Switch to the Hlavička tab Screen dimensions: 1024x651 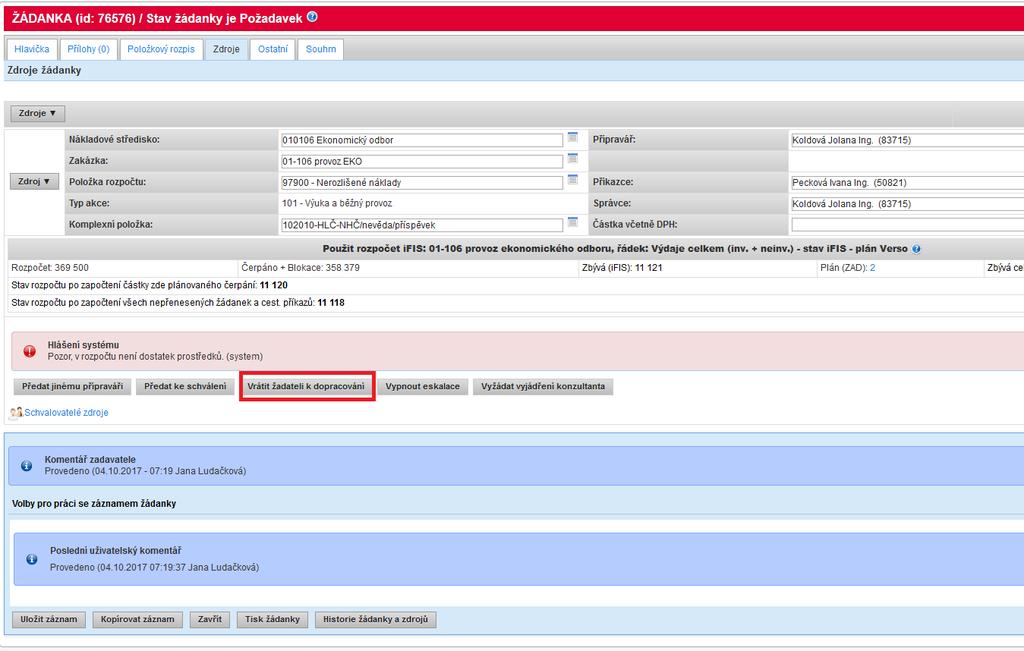tap(31, 49)
